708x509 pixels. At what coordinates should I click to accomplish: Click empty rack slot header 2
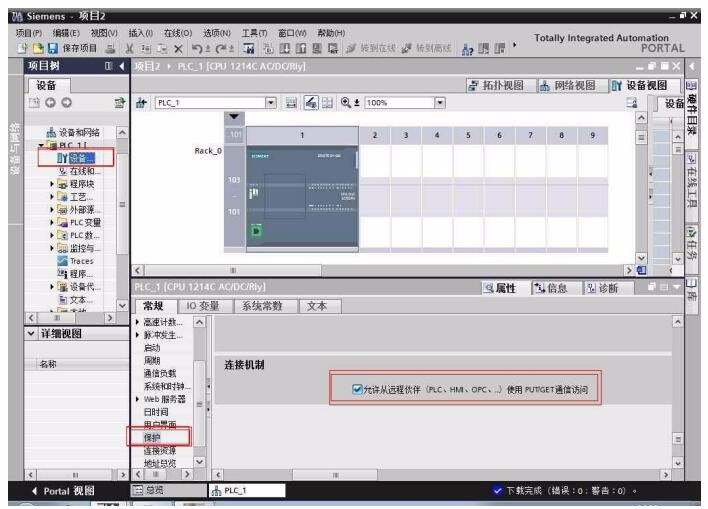pyautogui.click(x=374, y=135)
